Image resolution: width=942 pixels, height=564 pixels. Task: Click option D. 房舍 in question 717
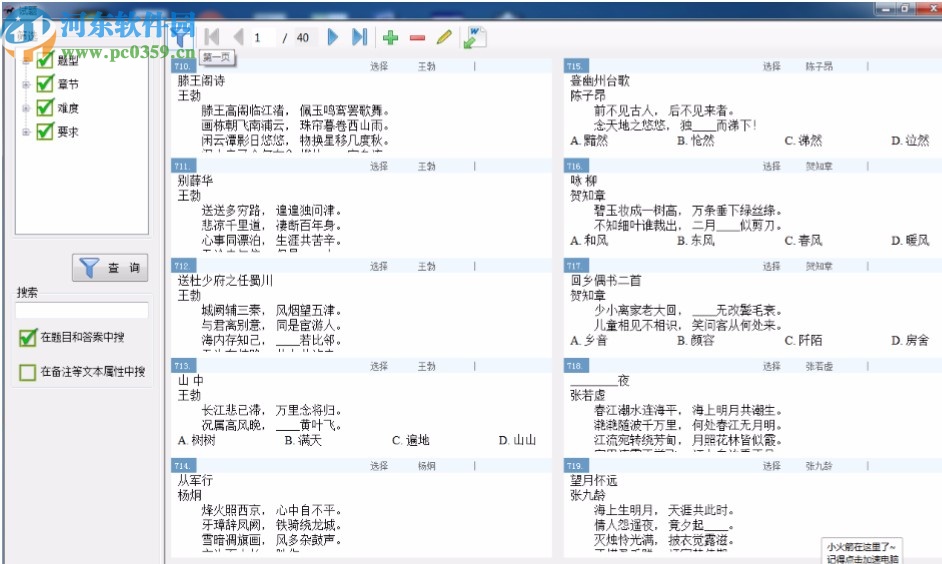pos(910,341)
